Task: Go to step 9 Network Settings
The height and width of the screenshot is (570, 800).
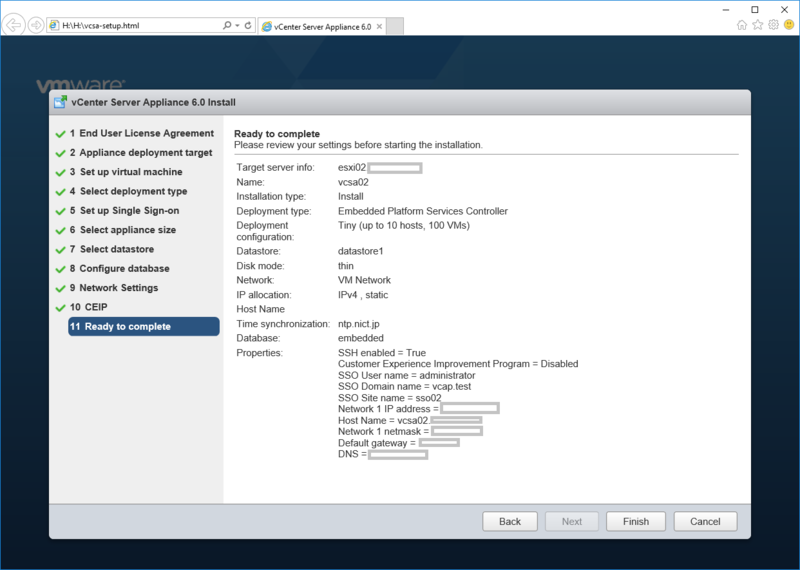Action: coord(114,288)
